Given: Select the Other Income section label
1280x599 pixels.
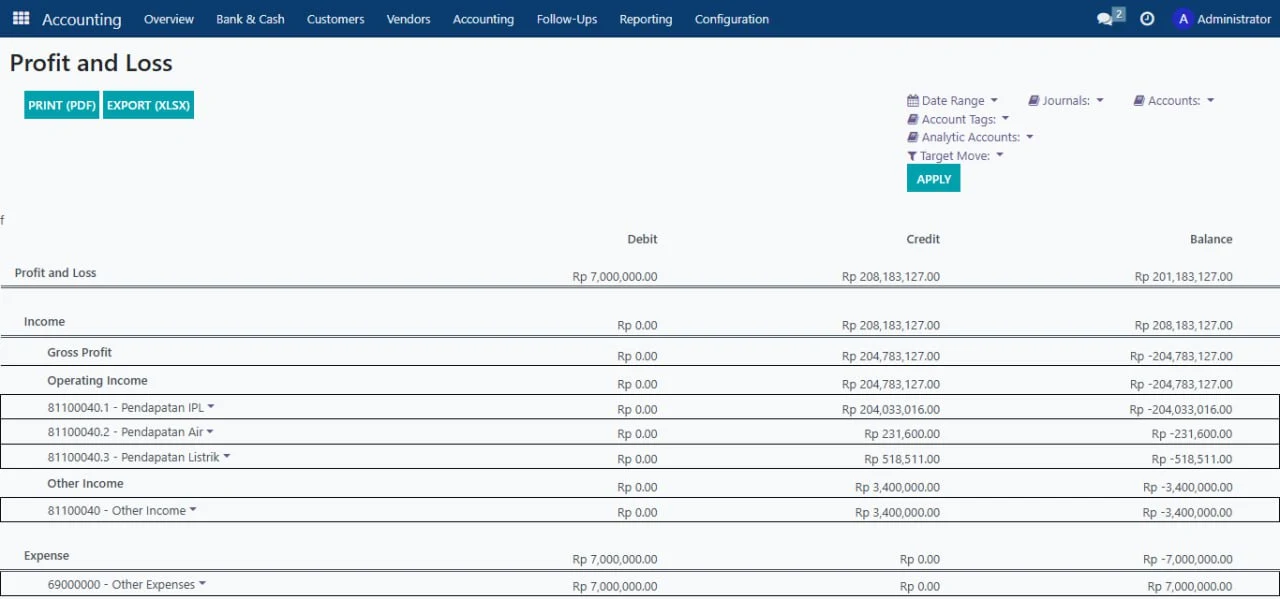Looking at the screenshot, I should 86,484.
